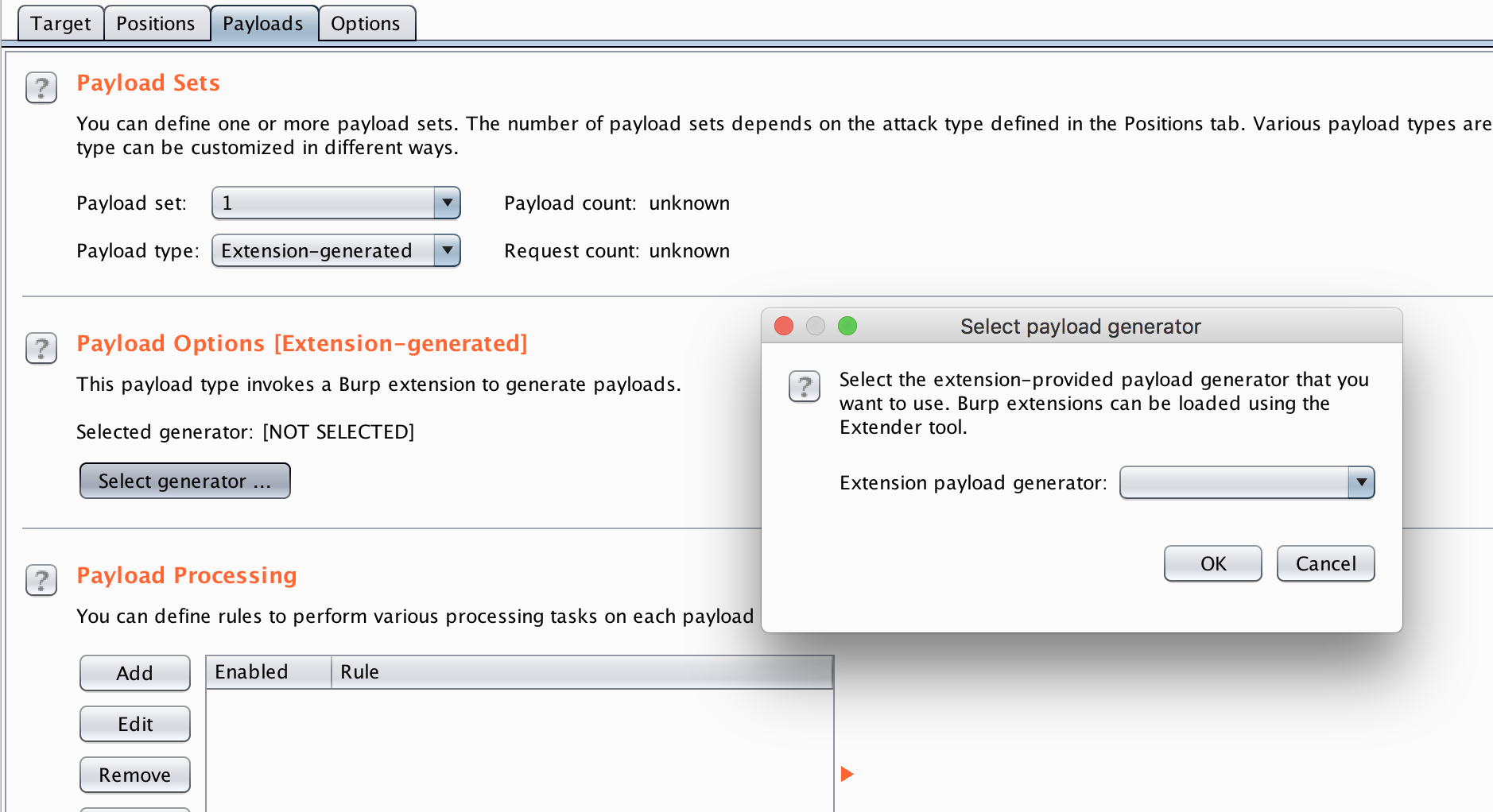Open the Payload type dropdown showing Extension-generated
The image size is (1493, 812).
335,250
